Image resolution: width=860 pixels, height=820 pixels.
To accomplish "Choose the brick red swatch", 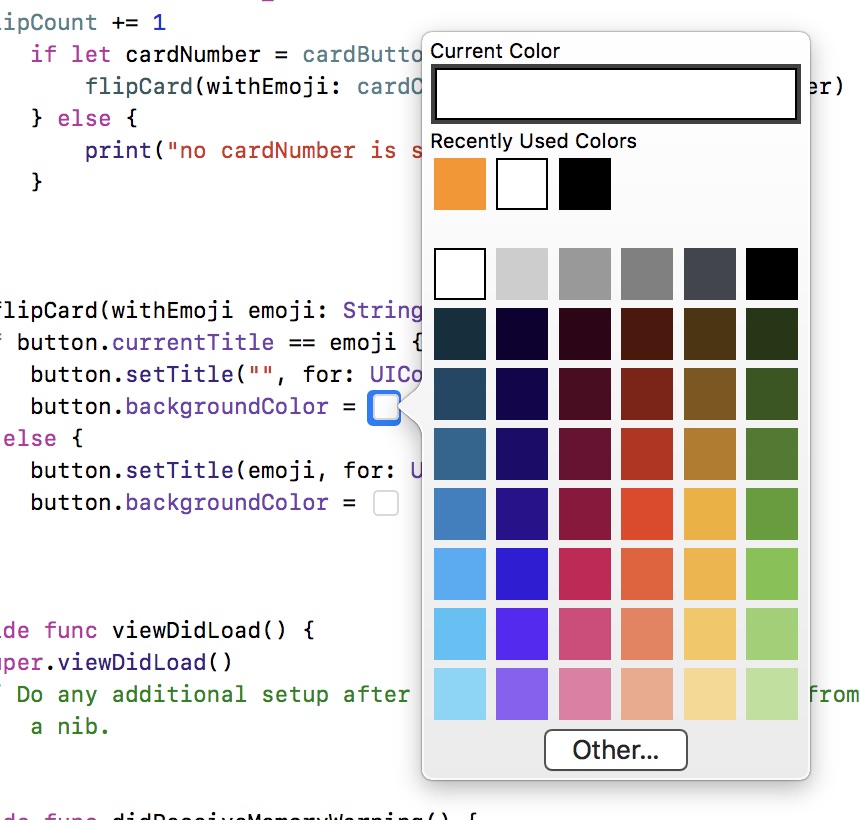I will [647, 454].
